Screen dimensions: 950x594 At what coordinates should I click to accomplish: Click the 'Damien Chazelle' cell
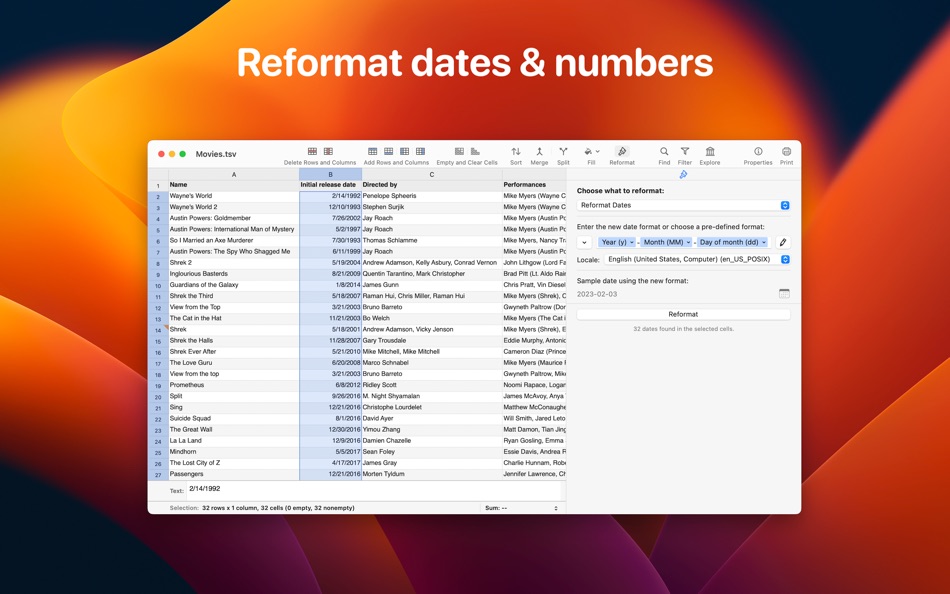432,441
